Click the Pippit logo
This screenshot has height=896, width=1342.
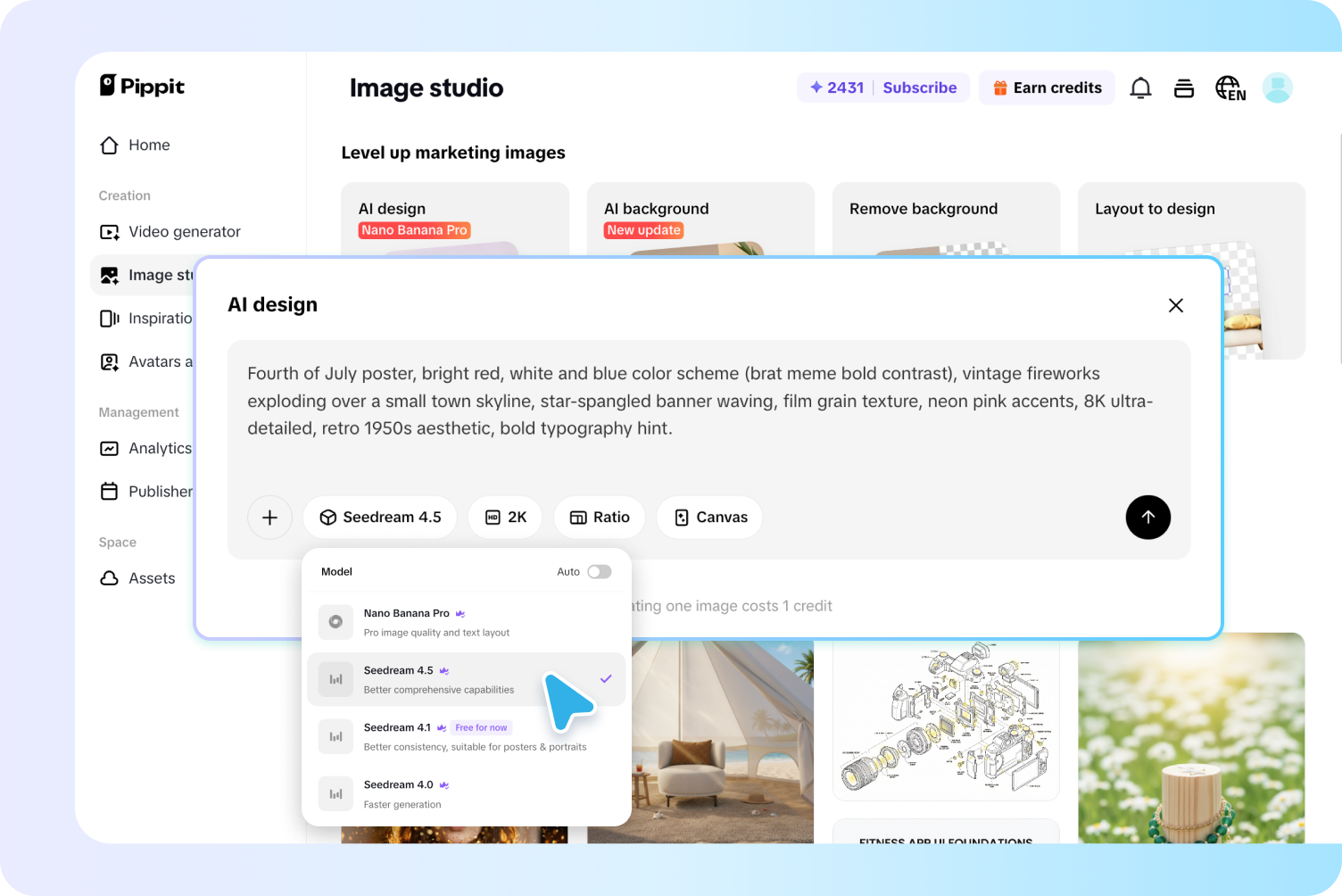tap(142, 86)
